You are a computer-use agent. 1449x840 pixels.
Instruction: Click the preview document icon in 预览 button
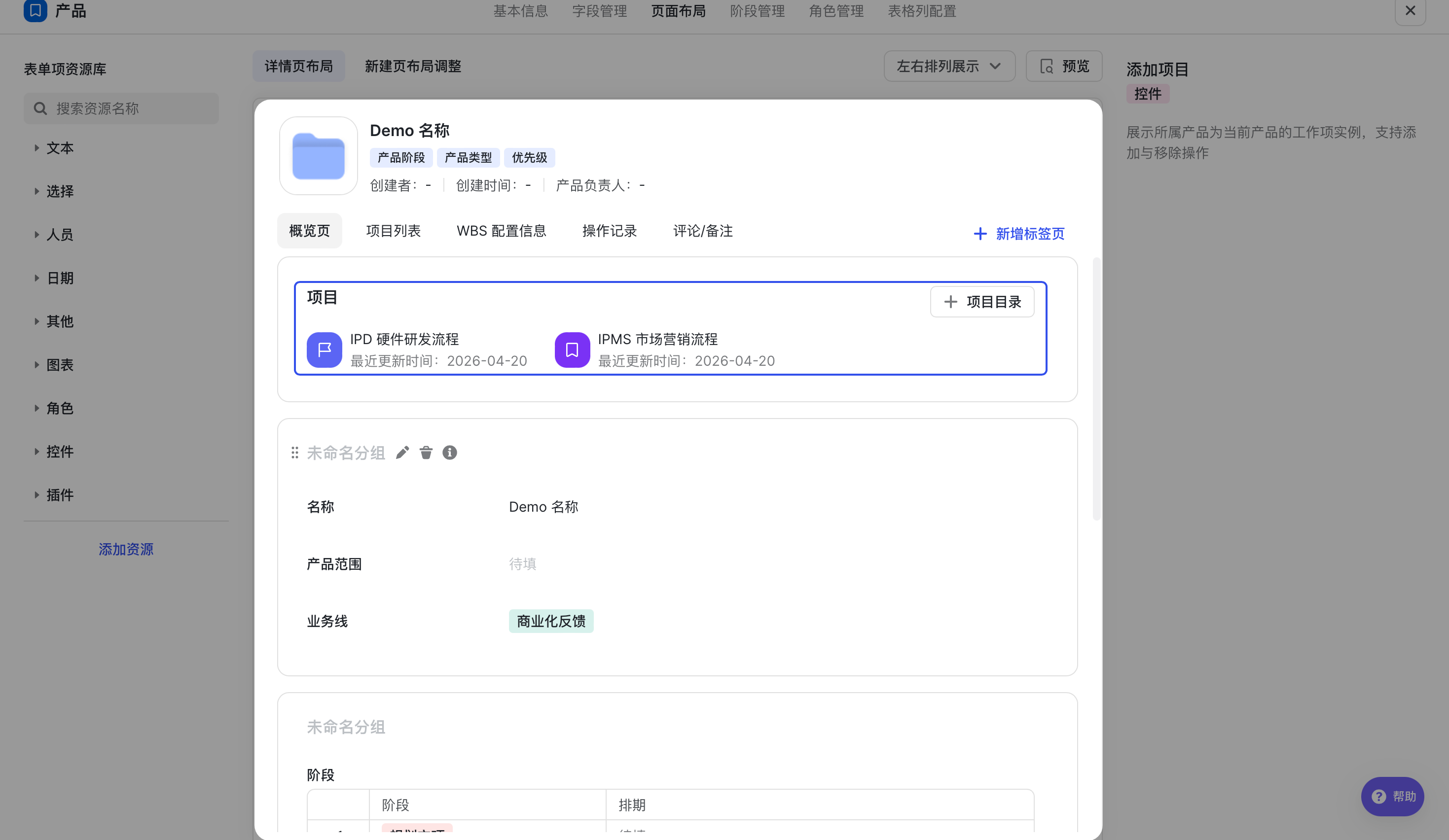[1047, 67]
